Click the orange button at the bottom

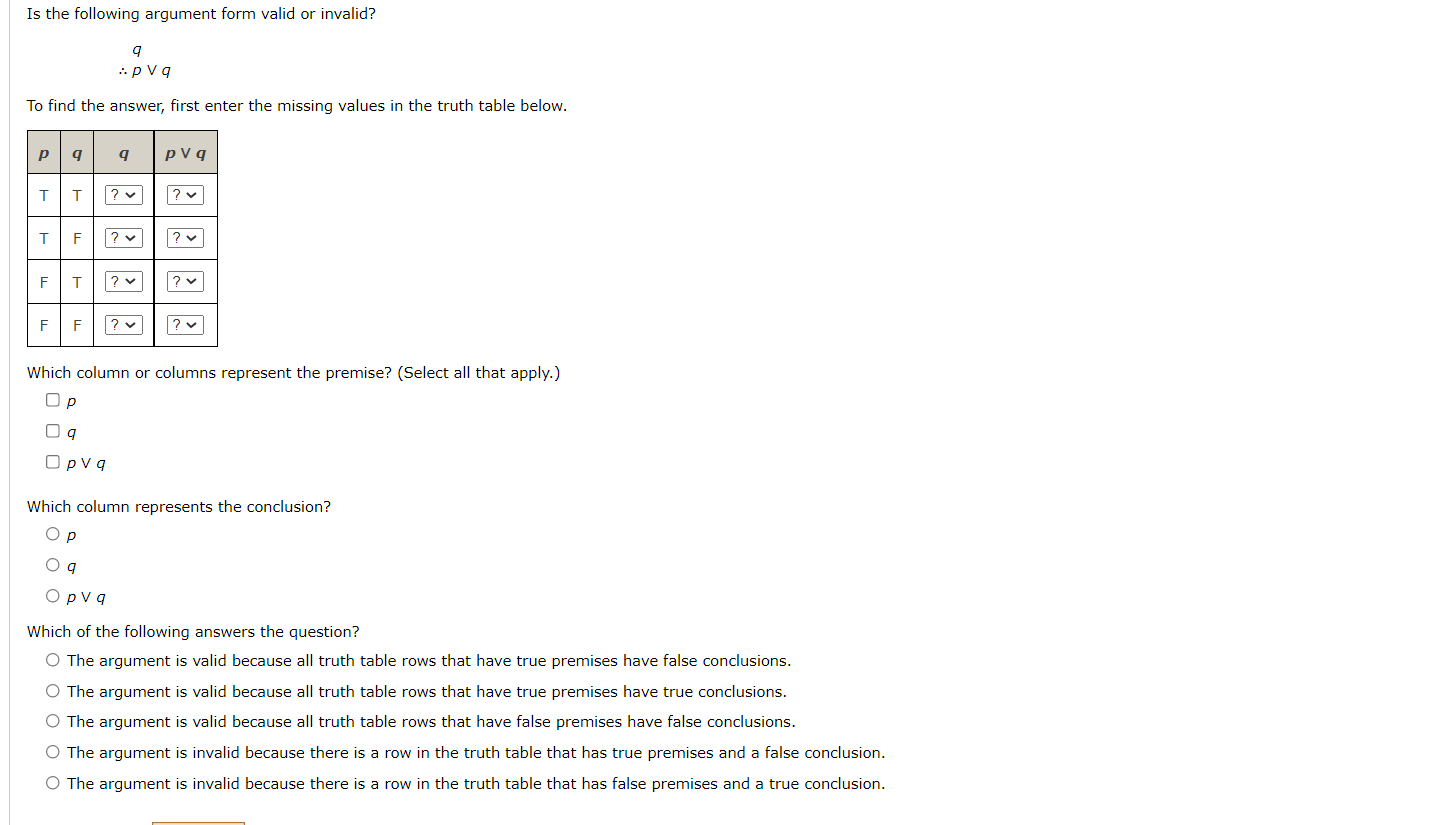197,823
